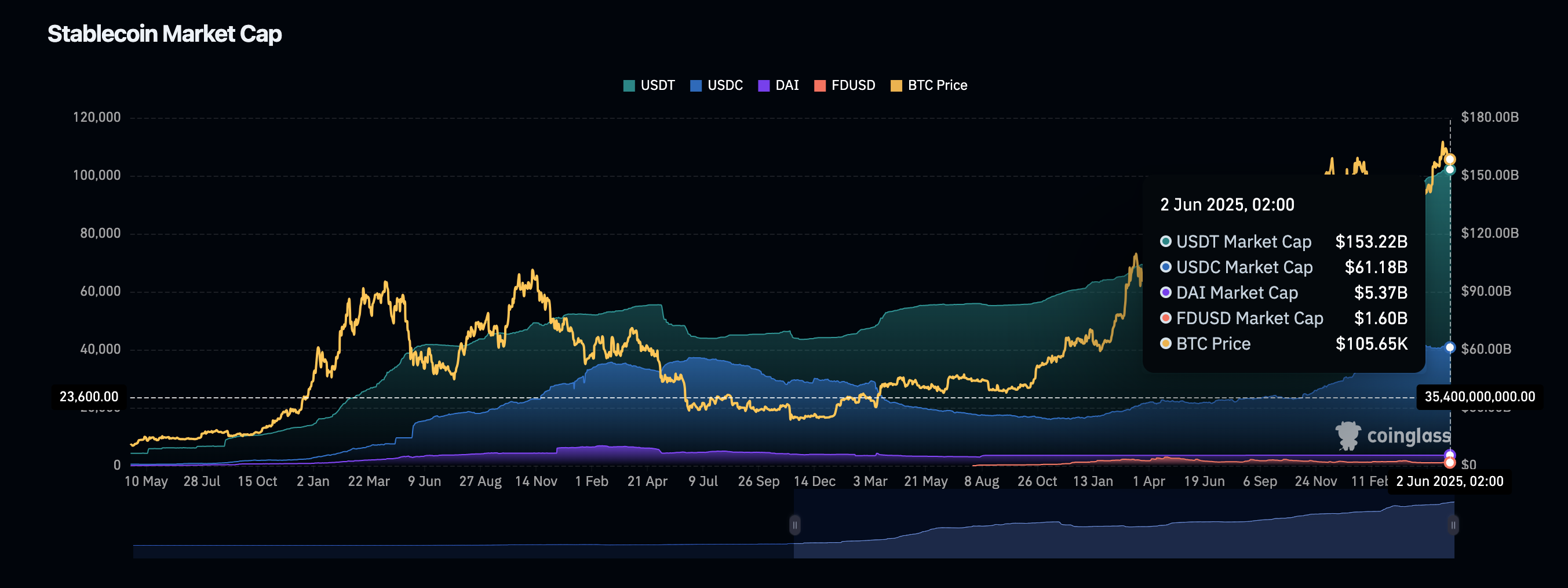Click the '2 Jan' x-axis date label

tap(313, 481)
